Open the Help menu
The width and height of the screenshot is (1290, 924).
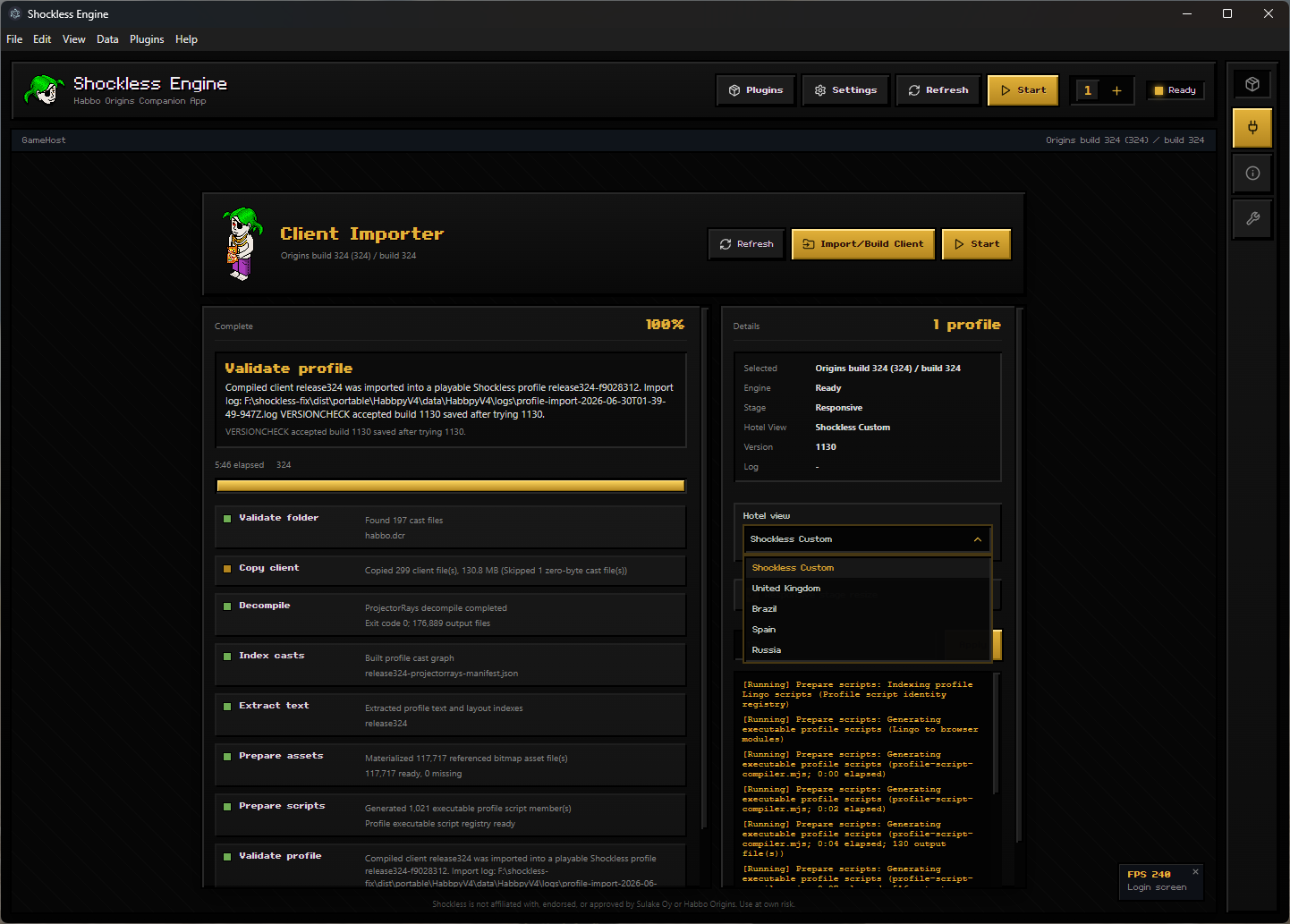click(x=186, y=39)
